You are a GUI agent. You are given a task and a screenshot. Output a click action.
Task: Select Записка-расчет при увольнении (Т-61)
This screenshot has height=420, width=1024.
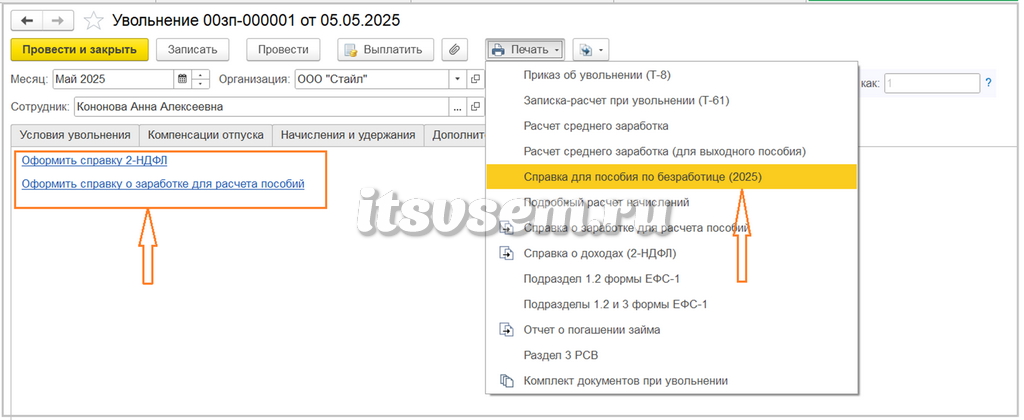(671, 101)
